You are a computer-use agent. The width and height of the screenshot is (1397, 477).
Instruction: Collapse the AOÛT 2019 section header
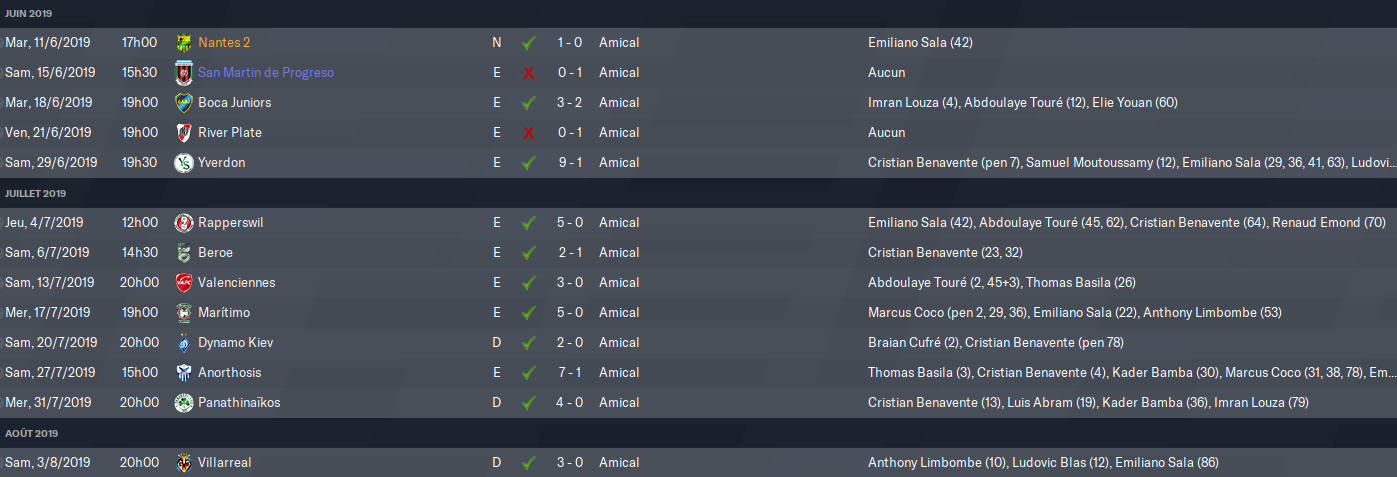(32, 434)
